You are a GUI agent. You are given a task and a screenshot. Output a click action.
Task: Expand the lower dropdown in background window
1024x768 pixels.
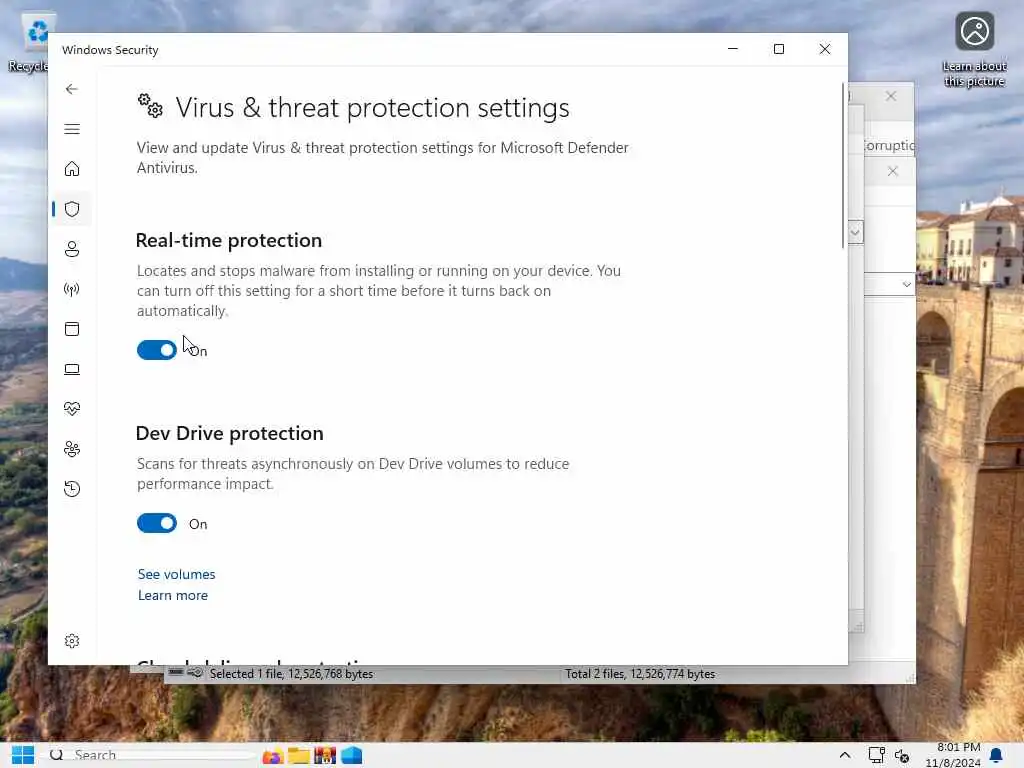(906, 284)
